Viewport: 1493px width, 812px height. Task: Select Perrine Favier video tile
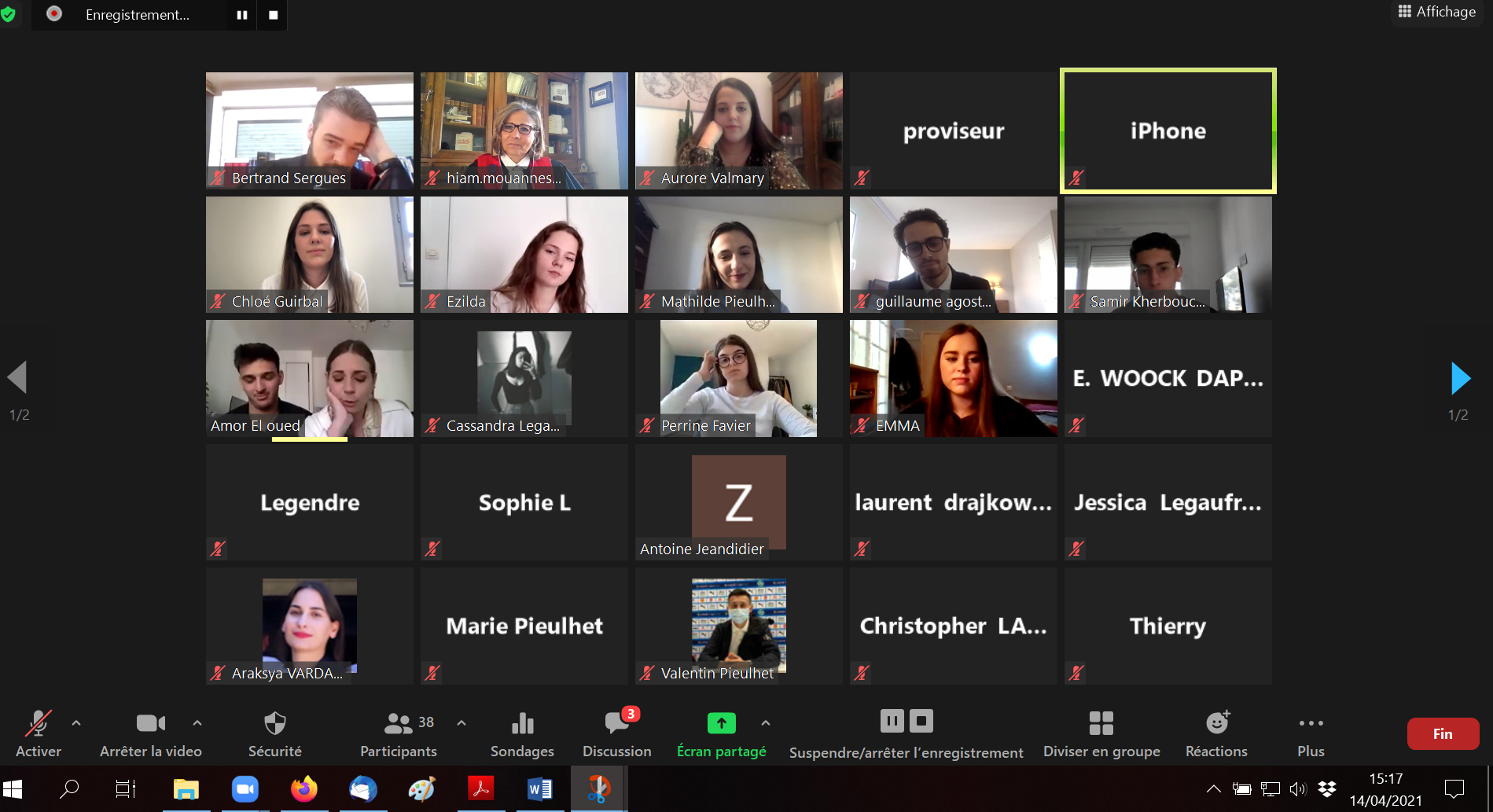(x=739, y=378)
